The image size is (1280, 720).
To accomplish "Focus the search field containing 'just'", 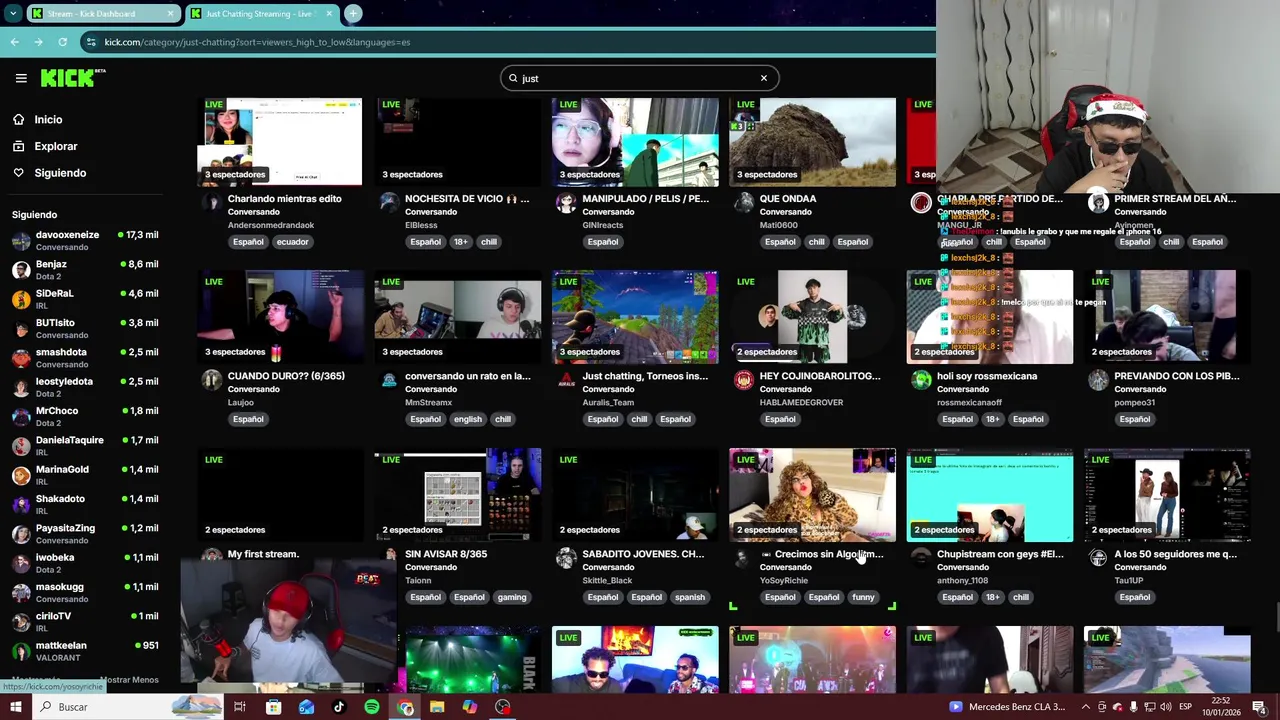I will pos(640,78).
